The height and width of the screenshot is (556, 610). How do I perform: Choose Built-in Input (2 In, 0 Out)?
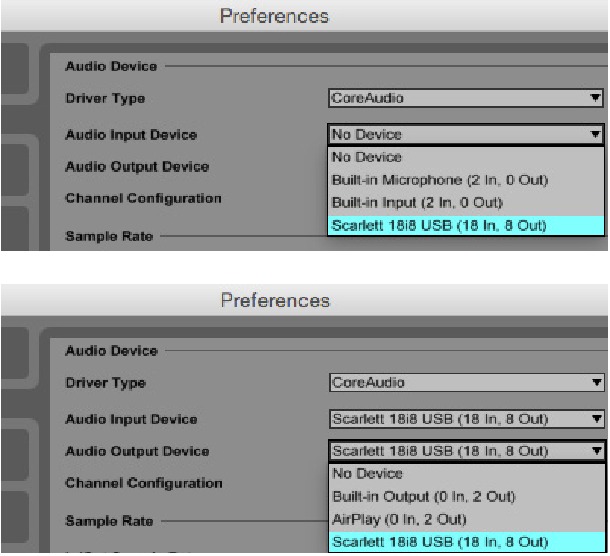[465, 203]
